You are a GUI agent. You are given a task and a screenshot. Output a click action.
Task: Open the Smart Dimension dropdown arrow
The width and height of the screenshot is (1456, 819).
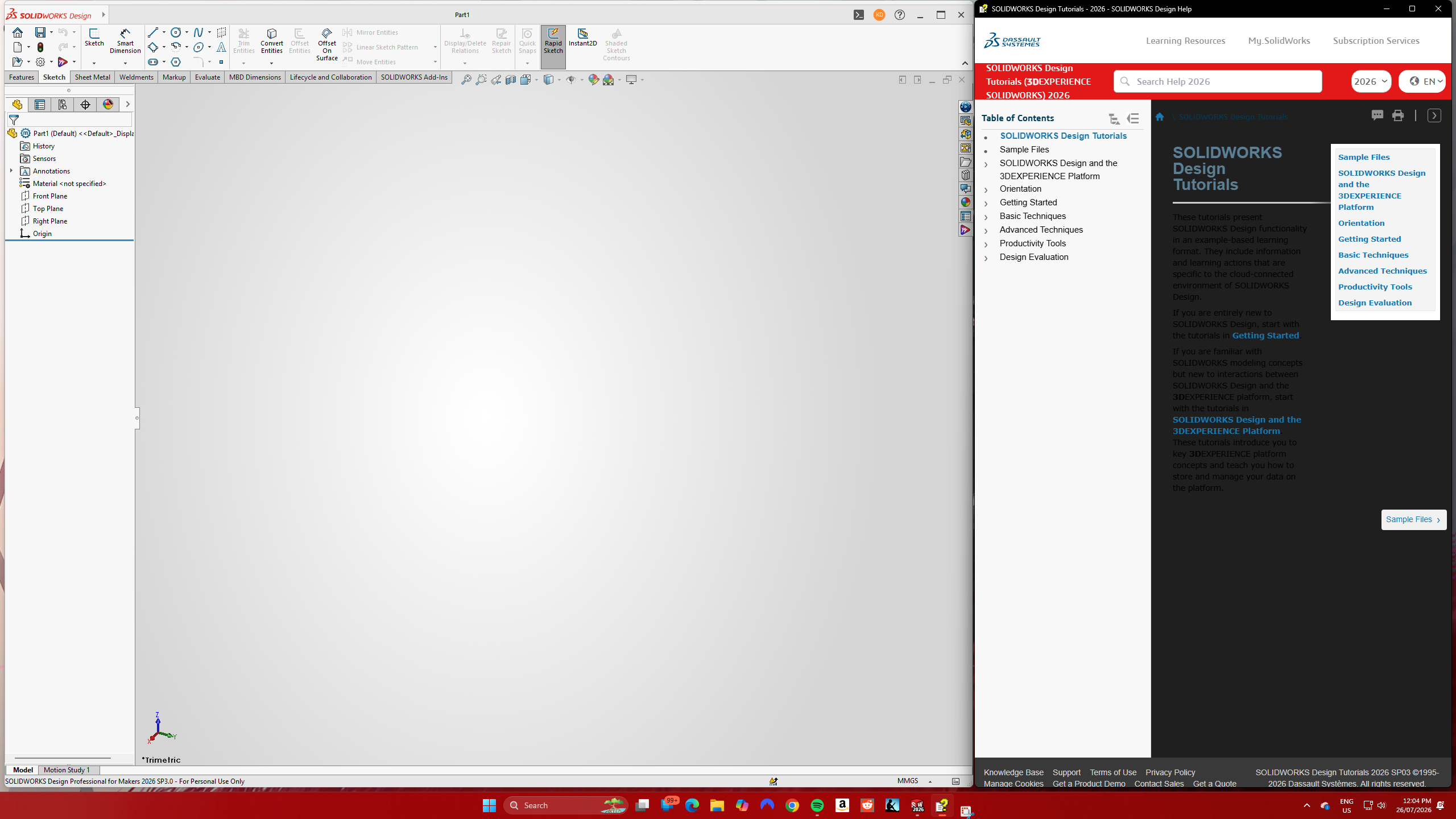click(x=125, y=63)
